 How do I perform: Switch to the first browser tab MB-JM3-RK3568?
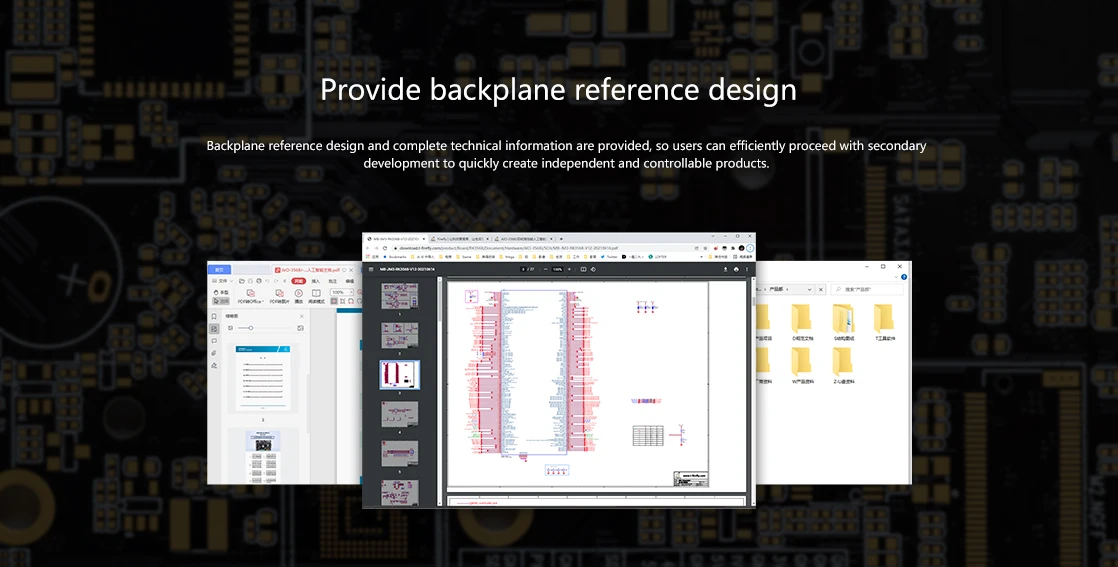click(395, 239)
